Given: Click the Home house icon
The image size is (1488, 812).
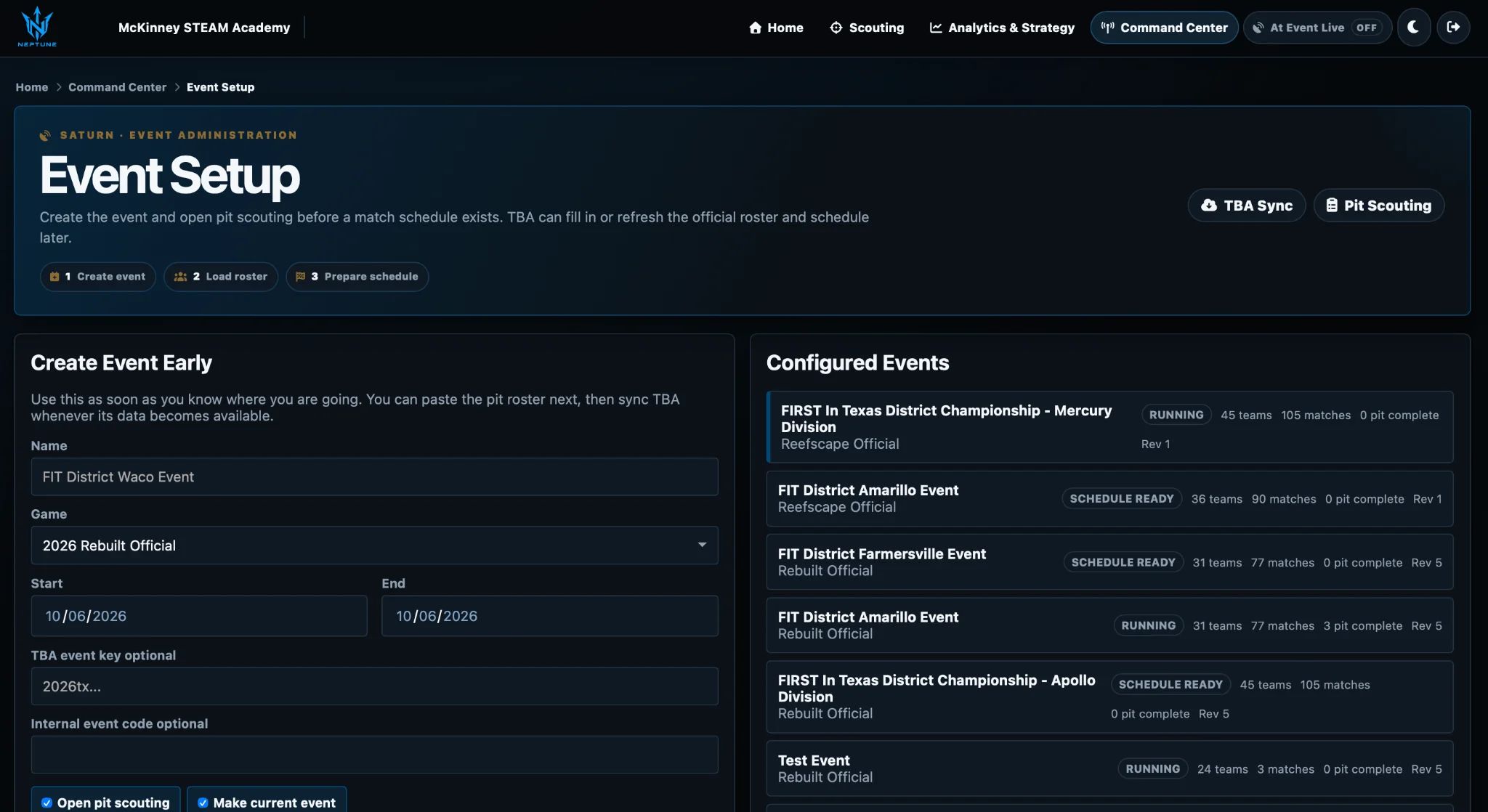Looking at the screenshot, I should click(755, 28).
